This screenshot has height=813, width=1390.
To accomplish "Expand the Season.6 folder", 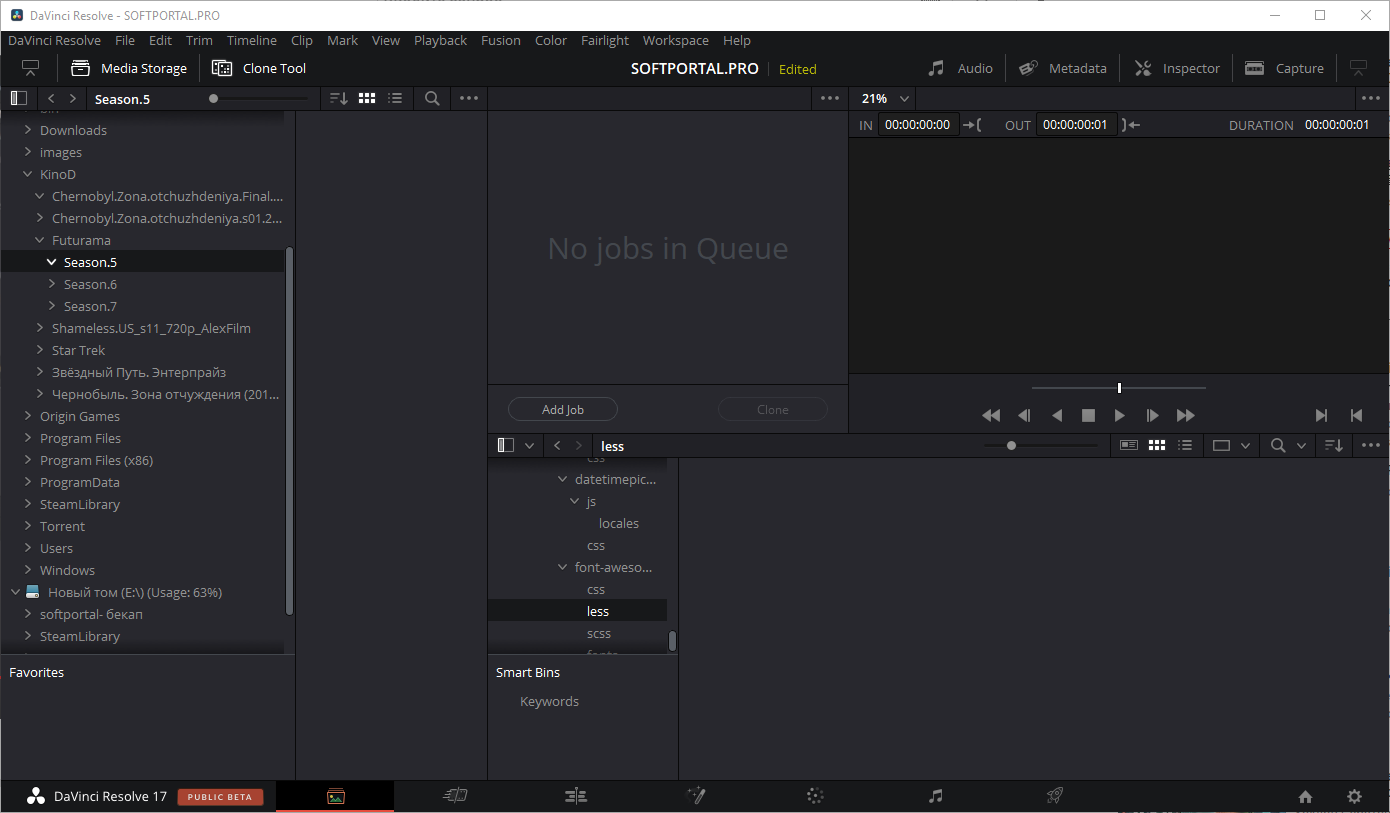I will click(53, 285).
